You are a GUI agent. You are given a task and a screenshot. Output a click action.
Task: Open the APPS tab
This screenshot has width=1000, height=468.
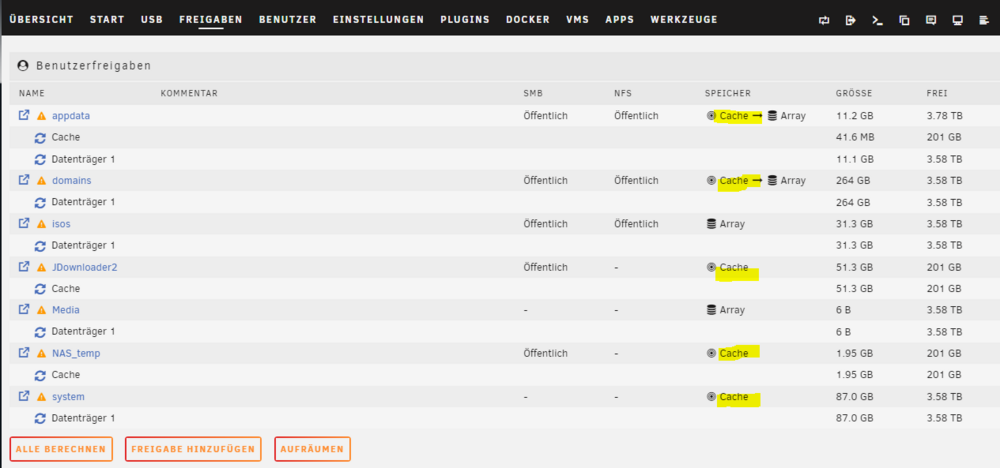pyautogui.click(x=620, y=20)
